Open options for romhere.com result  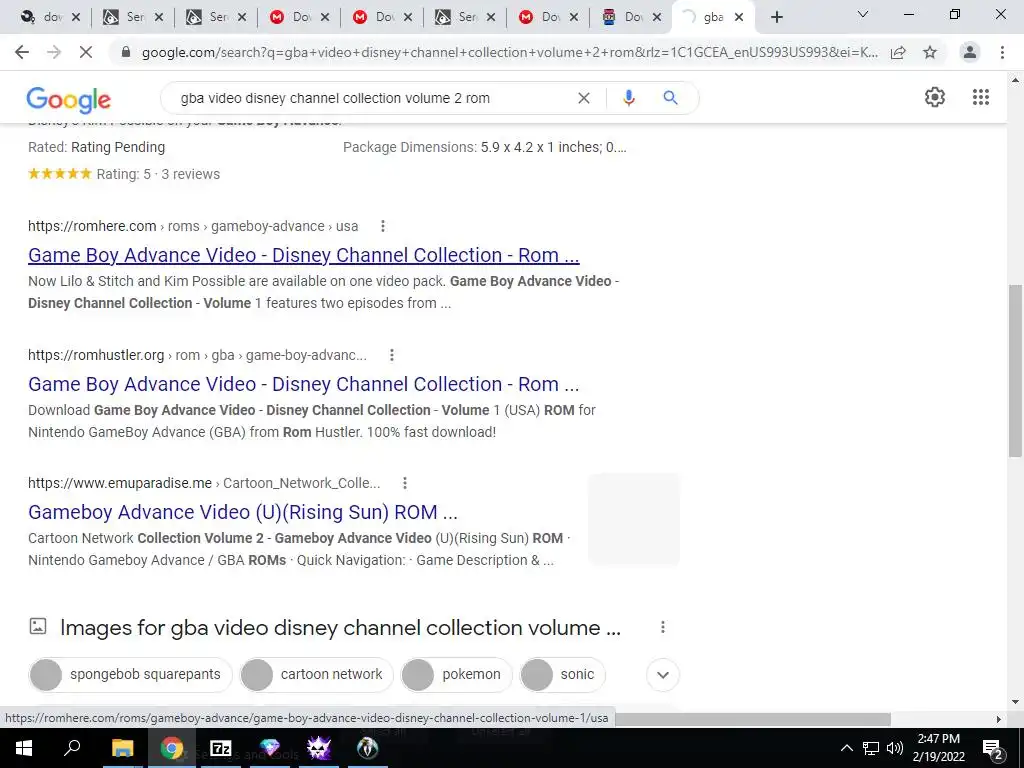click(383, 226)
